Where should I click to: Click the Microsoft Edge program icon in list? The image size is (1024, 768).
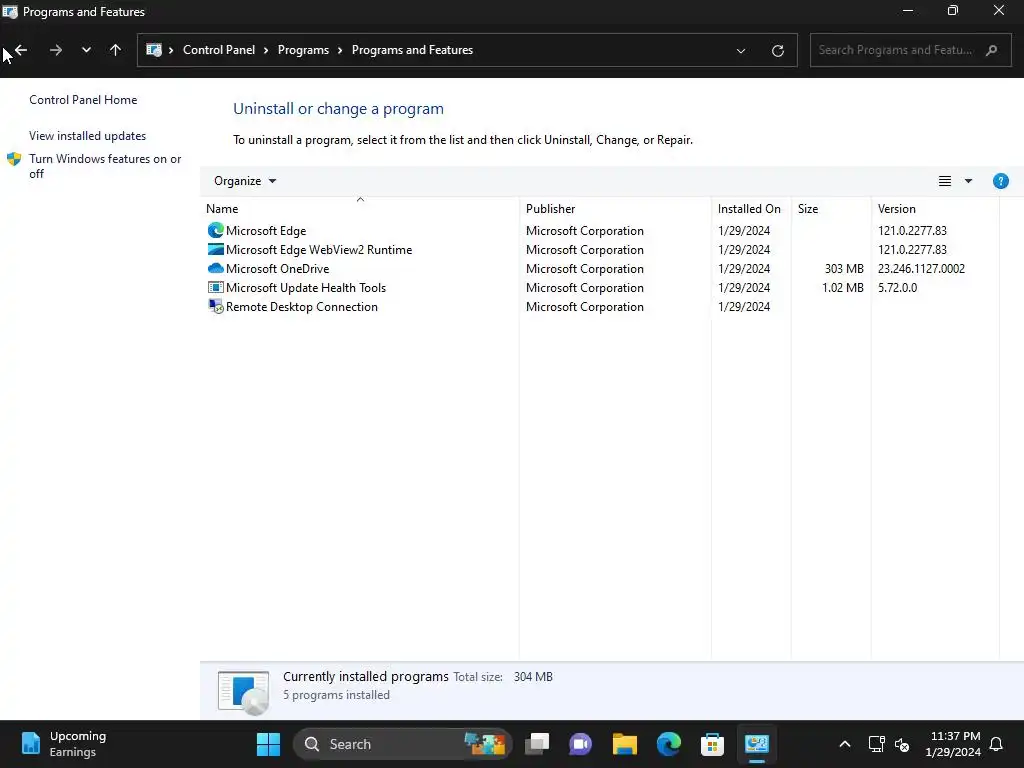click(x=216, y=231)
